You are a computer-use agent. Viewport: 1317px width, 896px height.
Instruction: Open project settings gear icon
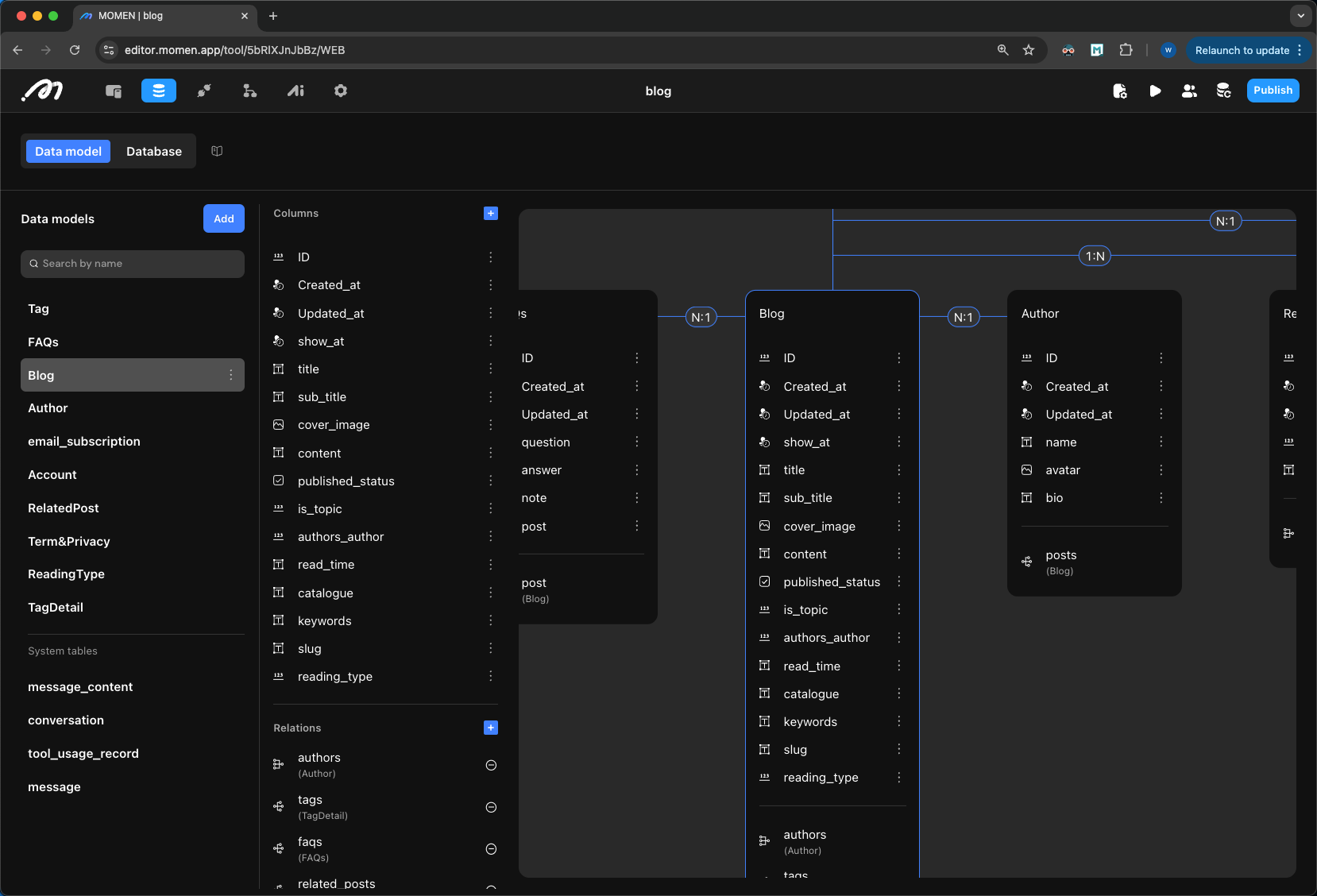coord(341,91)
